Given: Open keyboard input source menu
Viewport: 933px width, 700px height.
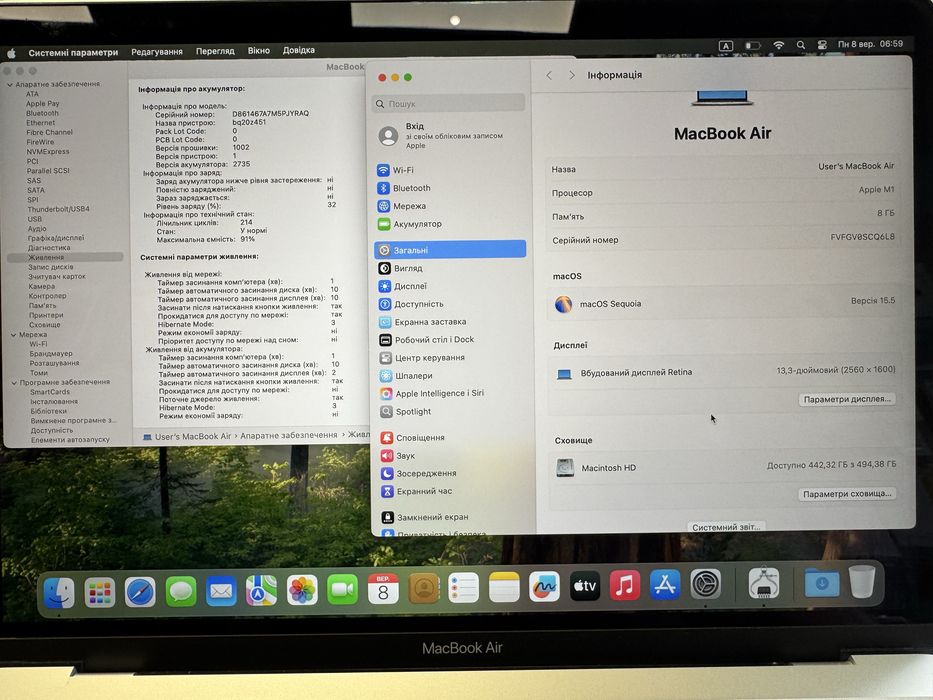Looking at the screenshot, I should pyautogui.click(x=725, y=46).
